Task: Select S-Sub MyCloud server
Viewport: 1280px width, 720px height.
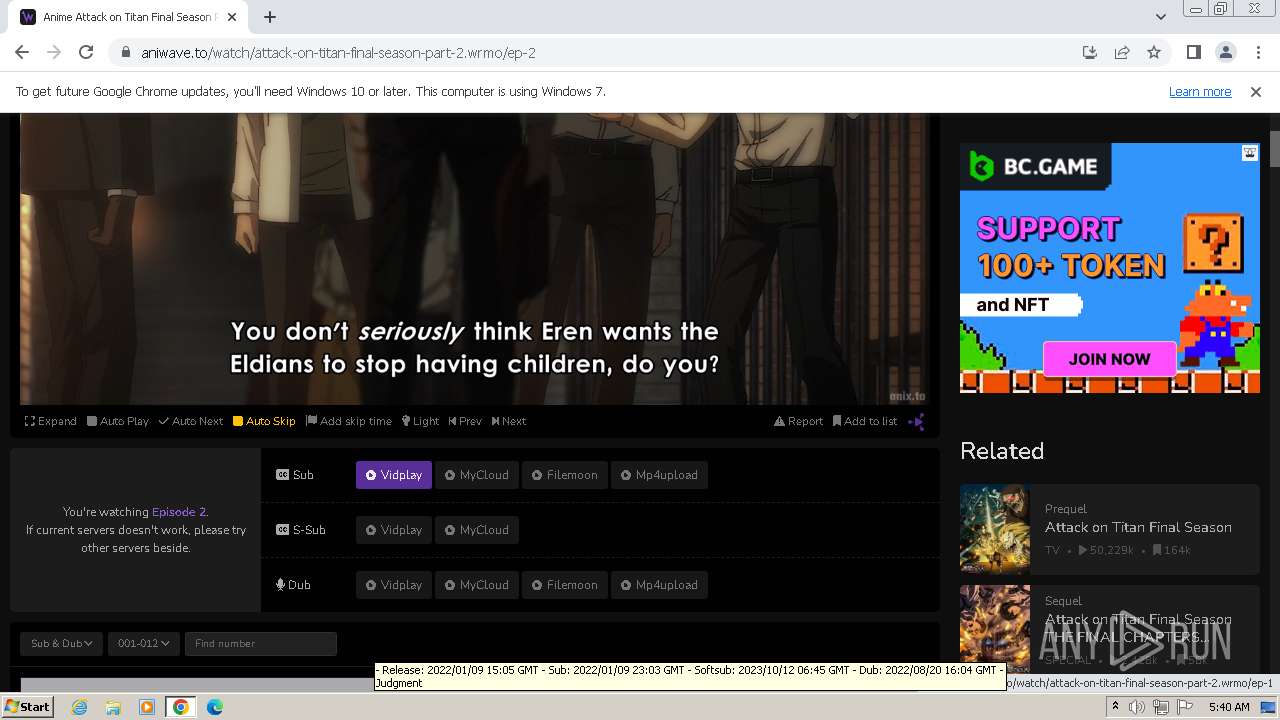Action: tap(477, 530)
